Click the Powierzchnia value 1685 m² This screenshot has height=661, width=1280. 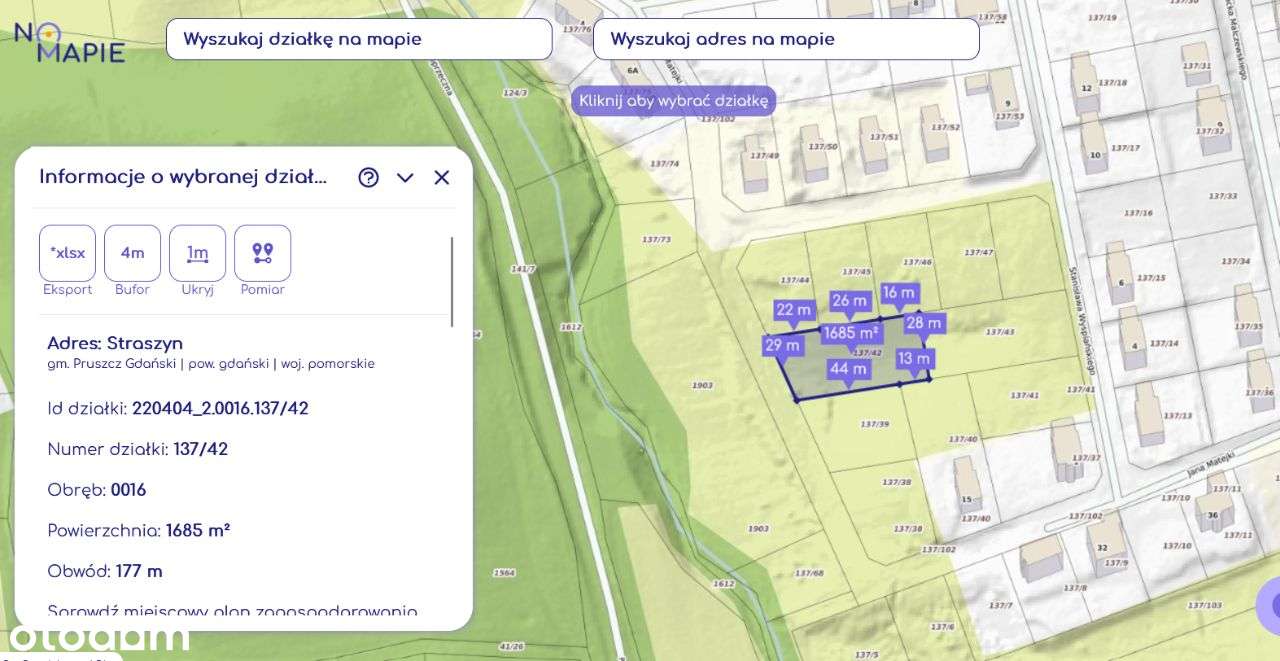coord(198,530)
